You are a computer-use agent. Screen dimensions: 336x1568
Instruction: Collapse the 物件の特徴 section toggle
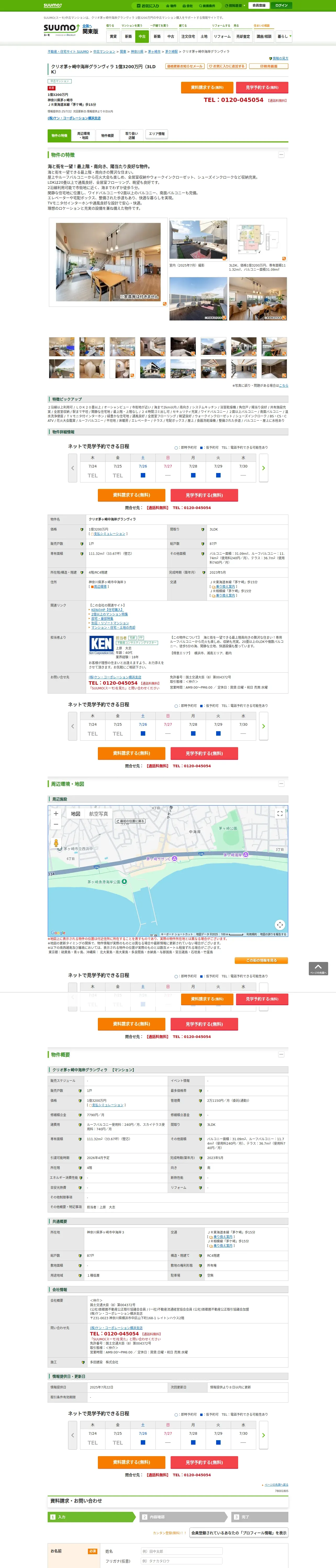[281, 155]
